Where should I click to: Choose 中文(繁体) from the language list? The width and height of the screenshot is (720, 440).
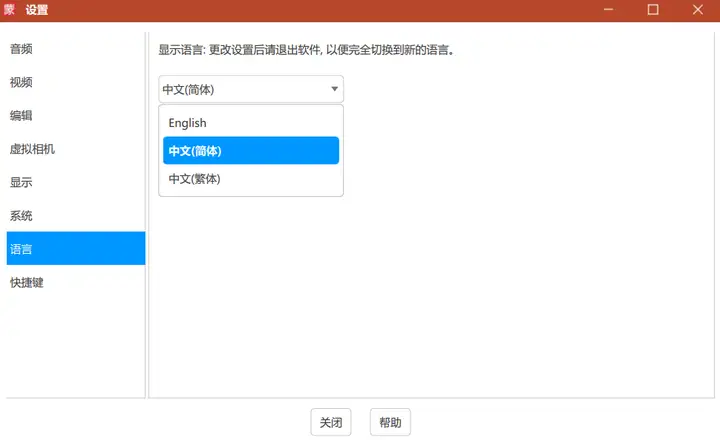pos(251,179)
